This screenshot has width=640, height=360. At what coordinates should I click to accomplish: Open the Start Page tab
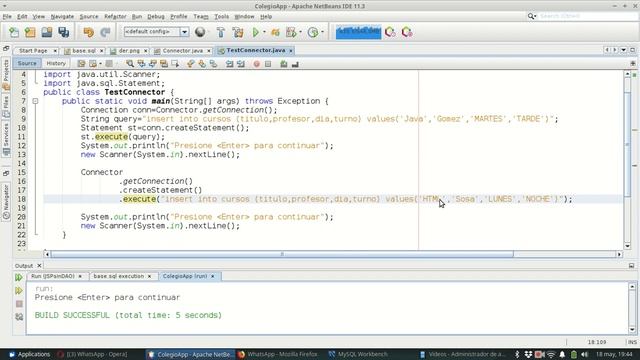click(33, 51)
